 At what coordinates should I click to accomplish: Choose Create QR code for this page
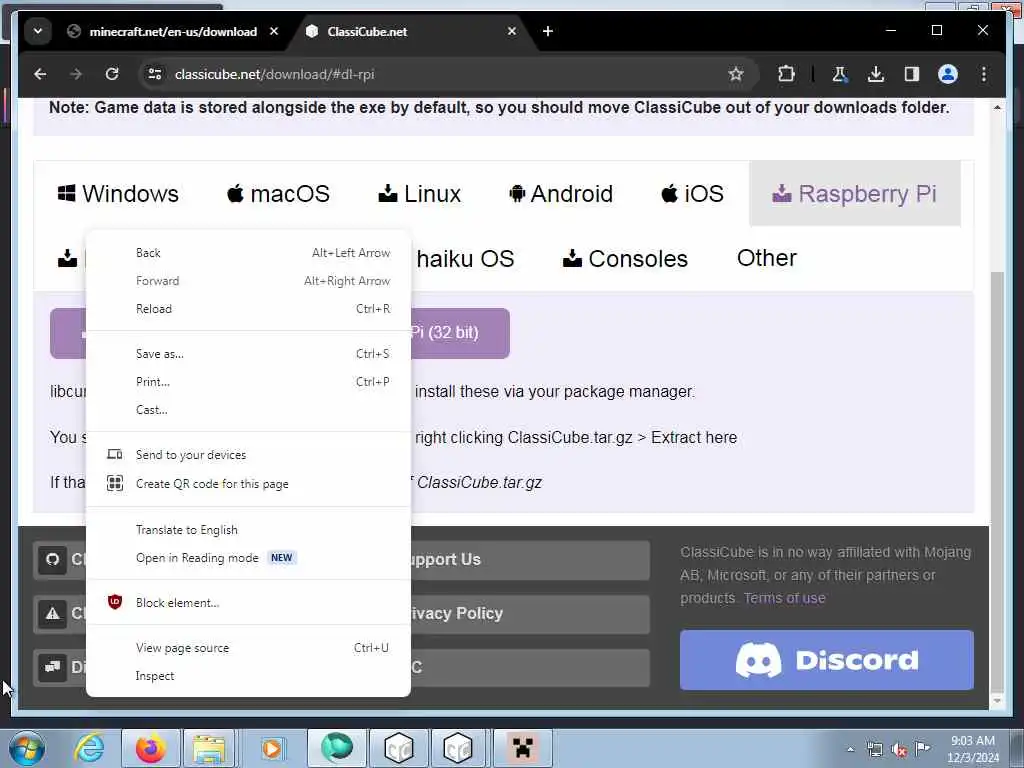pyautogui.click(x=248, y=484)
